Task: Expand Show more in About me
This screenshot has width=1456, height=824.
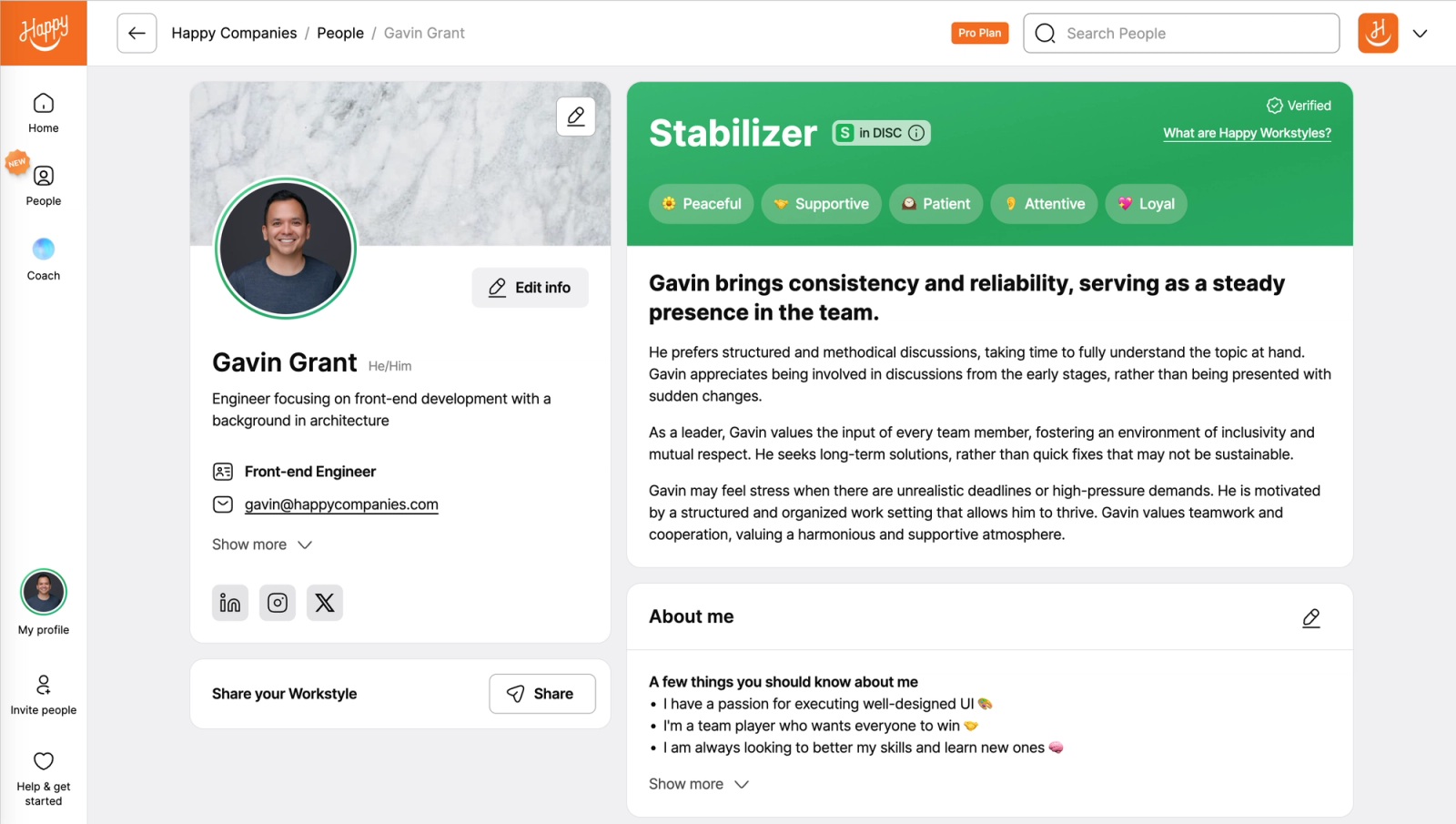Action: (699, 784)
